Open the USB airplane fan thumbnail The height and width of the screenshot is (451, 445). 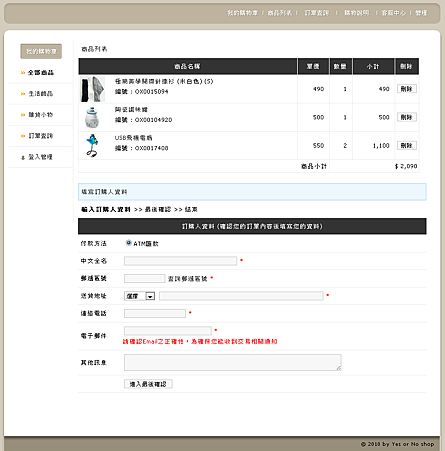(x=93, y=146)
